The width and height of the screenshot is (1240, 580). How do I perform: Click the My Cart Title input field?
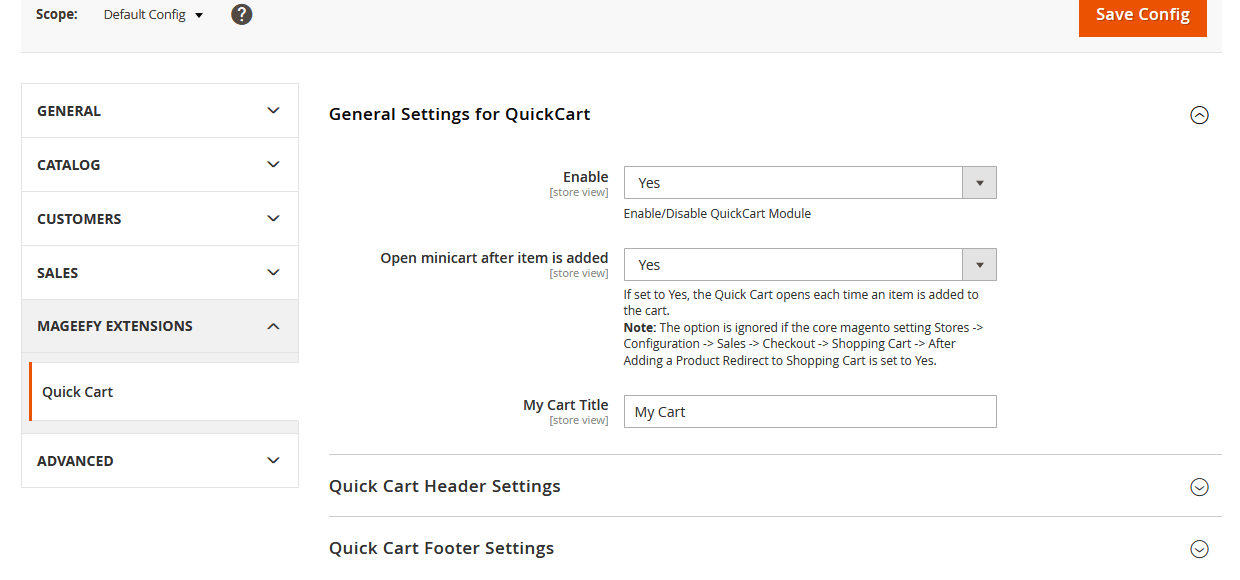(x=809, y=412)
